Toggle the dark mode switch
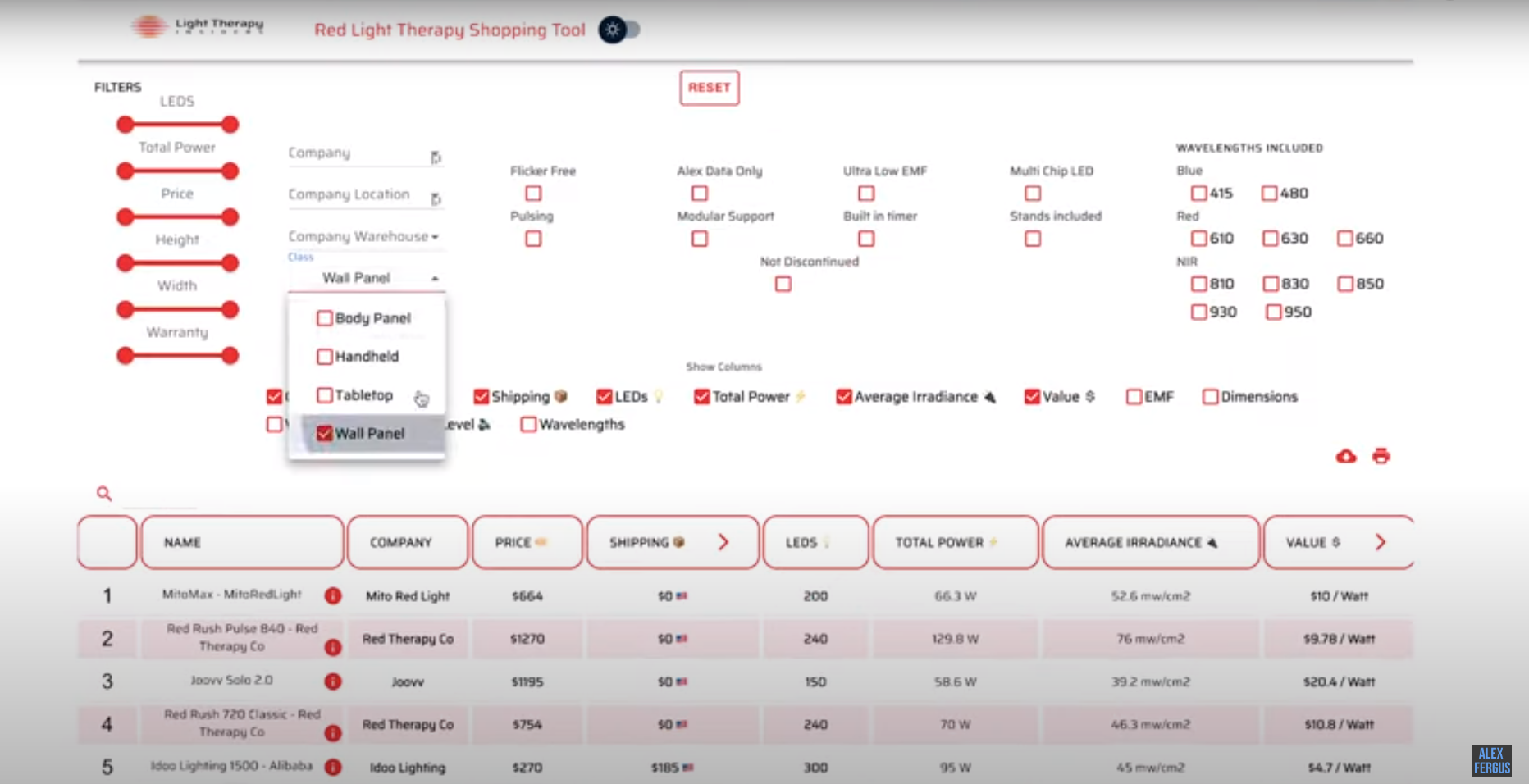 [619, 30]
